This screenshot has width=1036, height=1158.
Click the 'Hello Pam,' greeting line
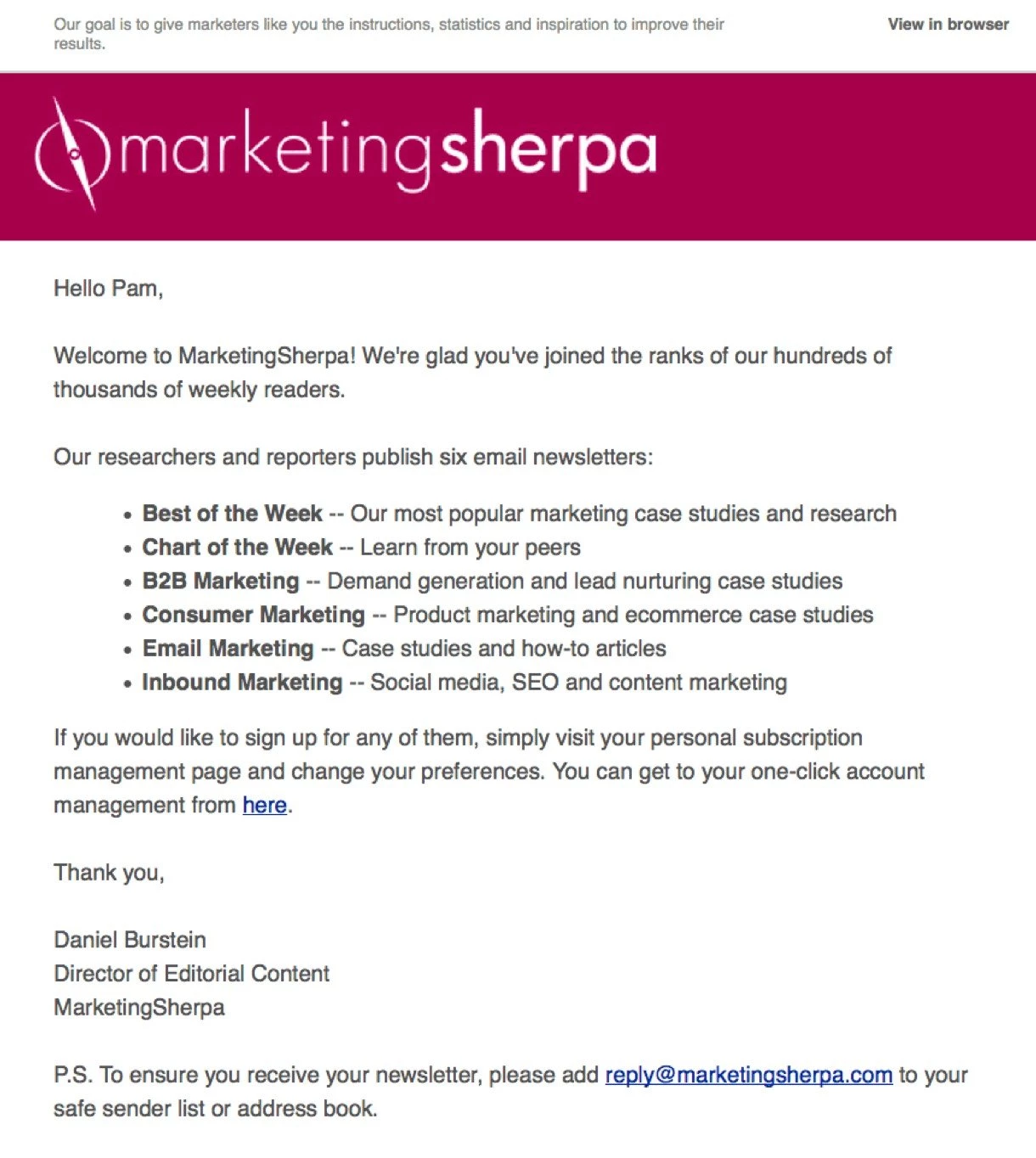click(x=108, y=289)
